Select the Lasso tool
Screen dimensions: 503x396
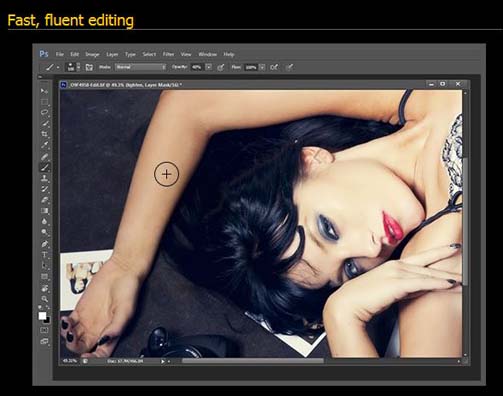point(44,112)
